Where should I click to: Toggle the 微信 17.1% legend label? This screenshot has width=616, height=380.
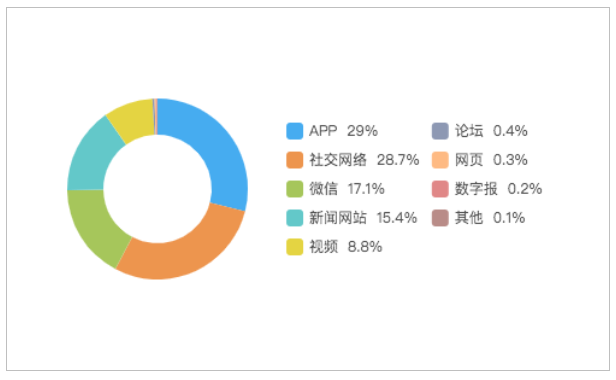coord(346,189)
